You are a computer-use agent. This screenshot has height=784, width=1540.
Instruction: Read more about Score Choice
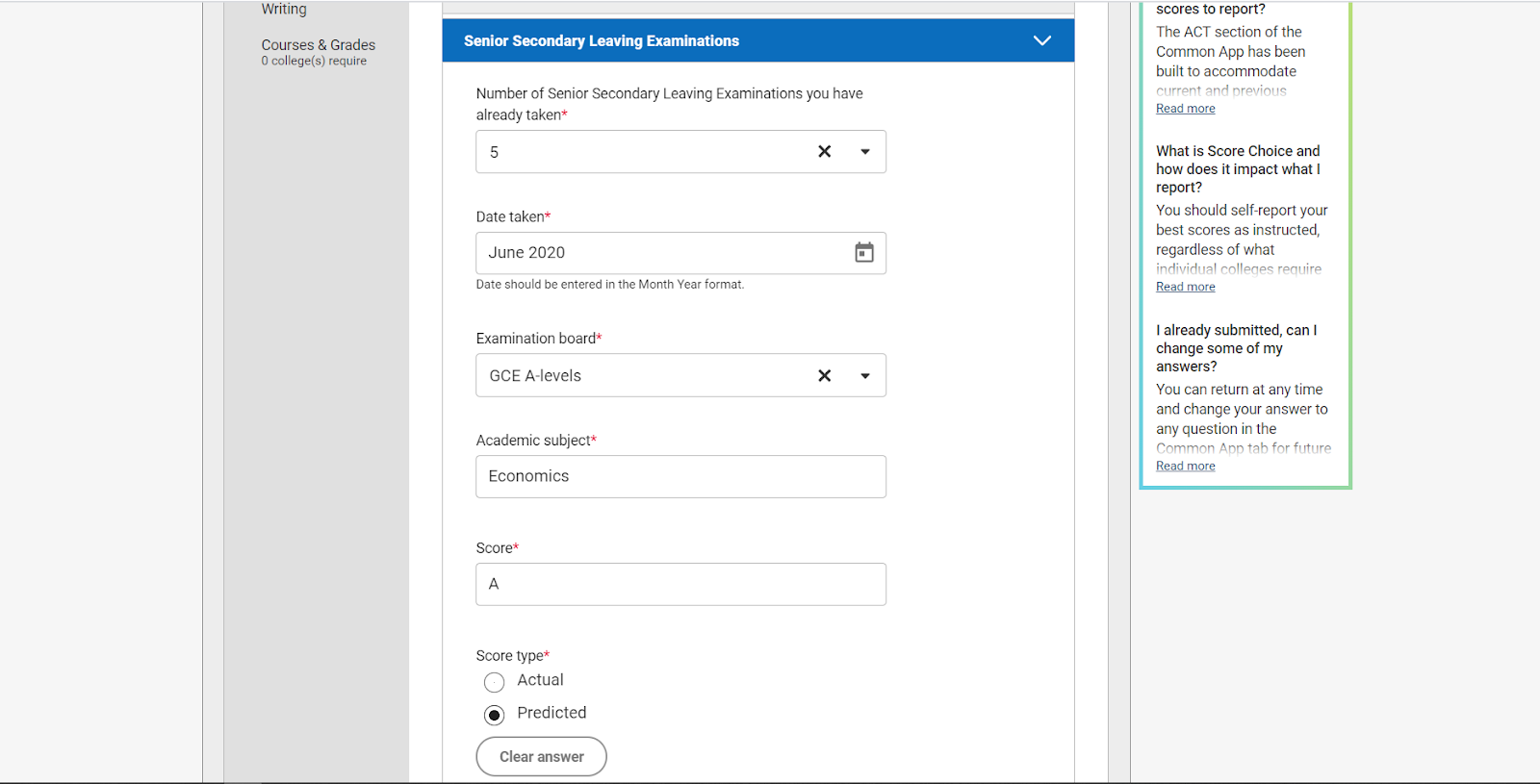click(x=1185, y=287)
